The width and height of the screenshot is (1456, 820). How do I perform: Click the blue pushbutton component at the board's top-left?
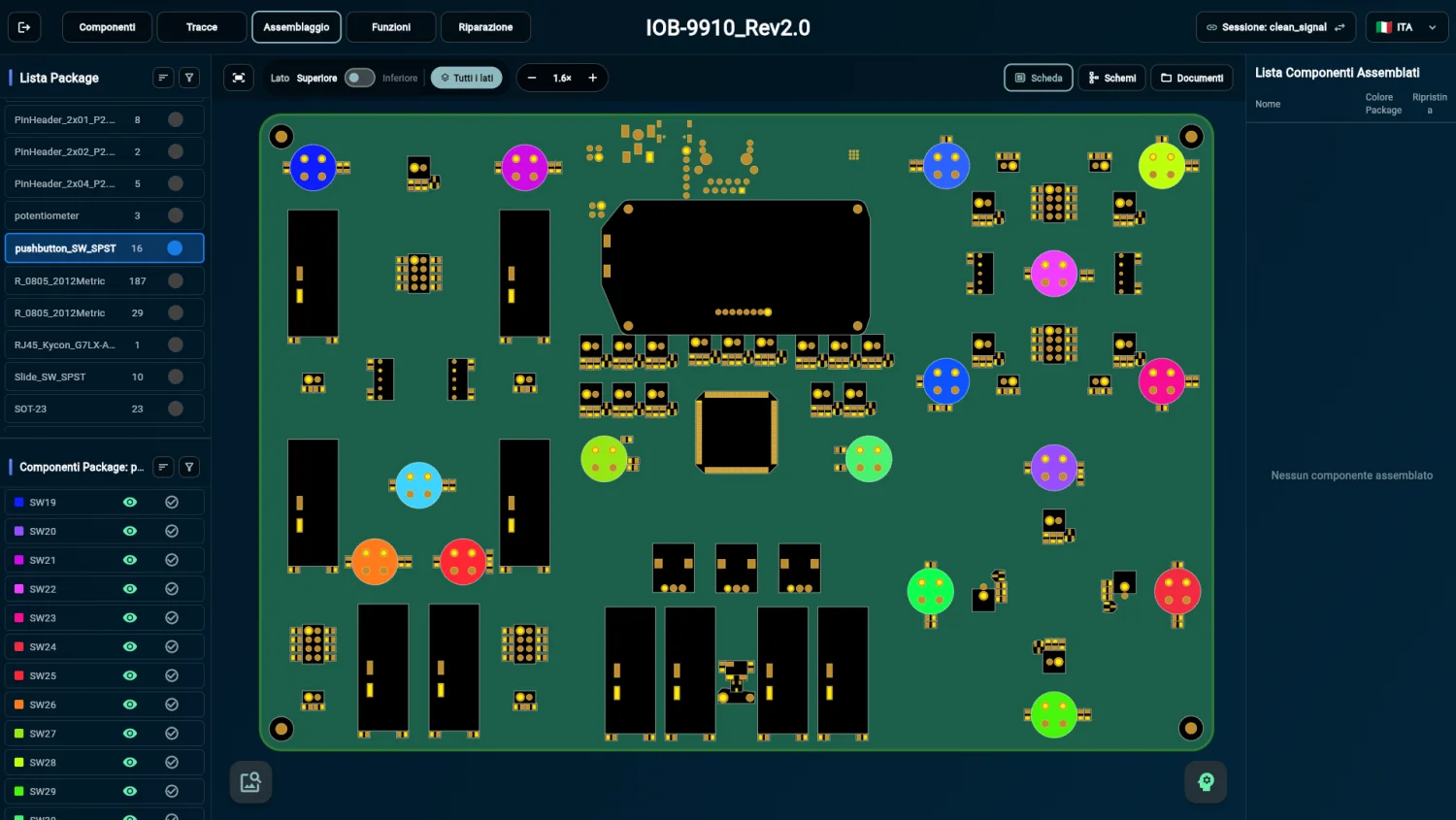tap(314, 167)
